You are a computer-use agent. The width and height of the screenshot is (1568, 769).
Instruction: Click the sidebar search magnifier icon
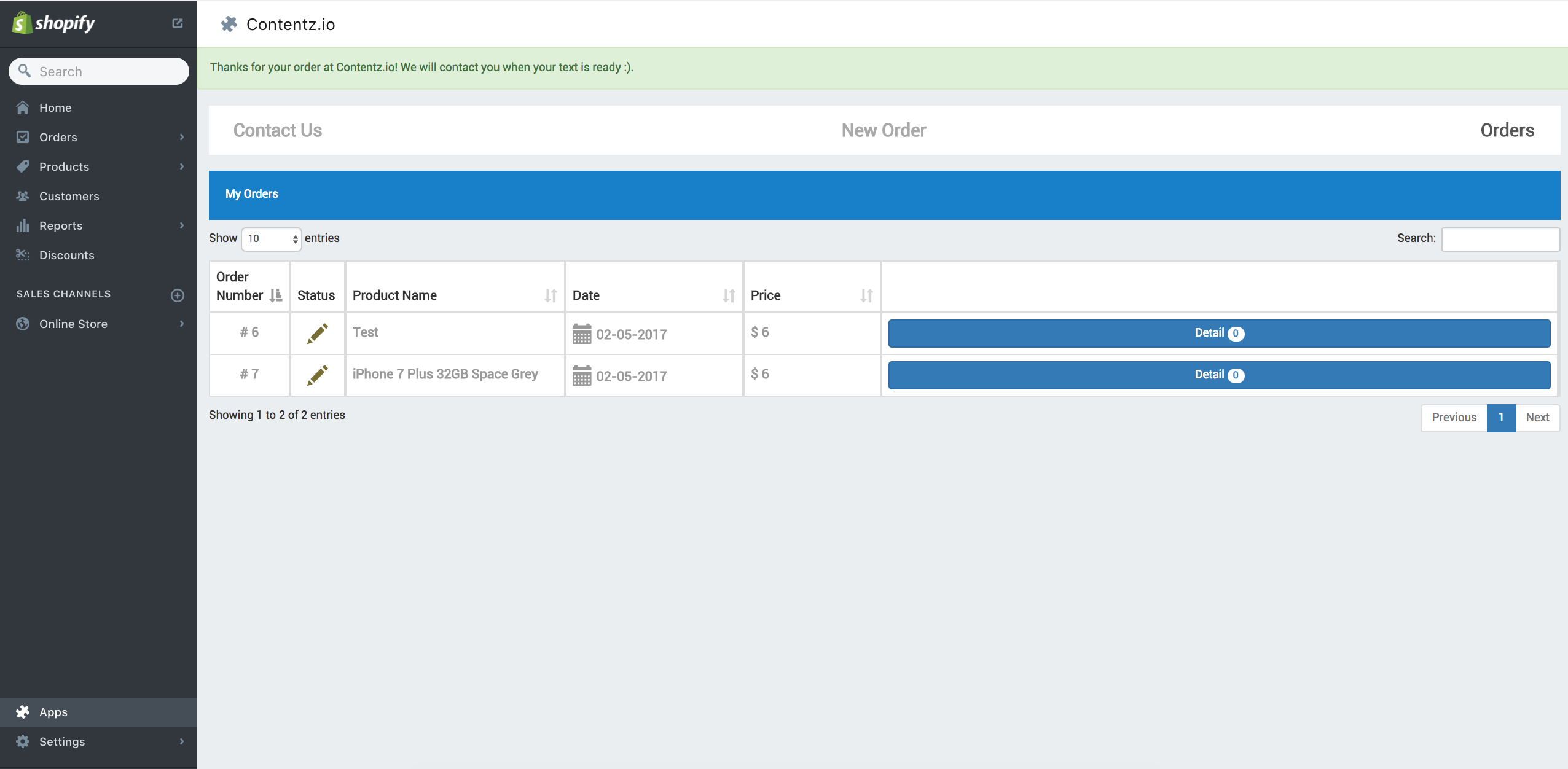click(25, 71)
